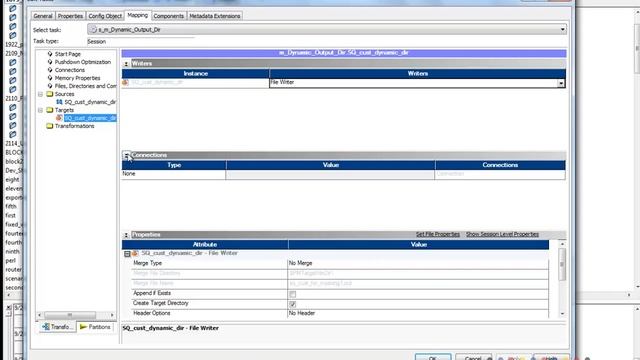Collapse the Connections section
Screen dimensions: 640x360
point(126,155)
